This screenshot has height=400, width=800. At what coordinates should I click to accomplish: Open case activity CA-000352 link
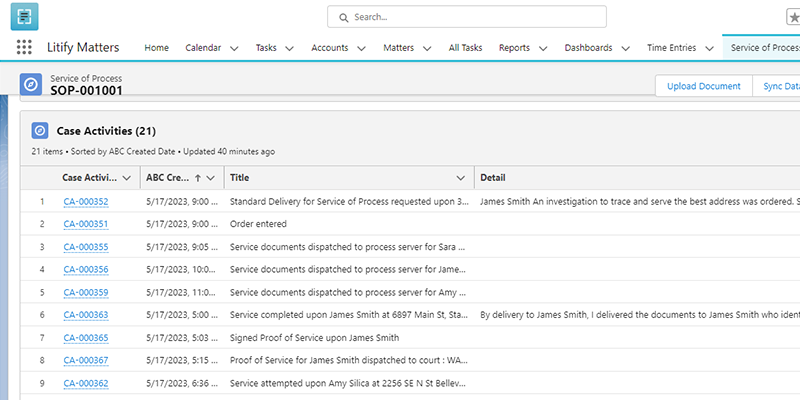coord(86,202)
